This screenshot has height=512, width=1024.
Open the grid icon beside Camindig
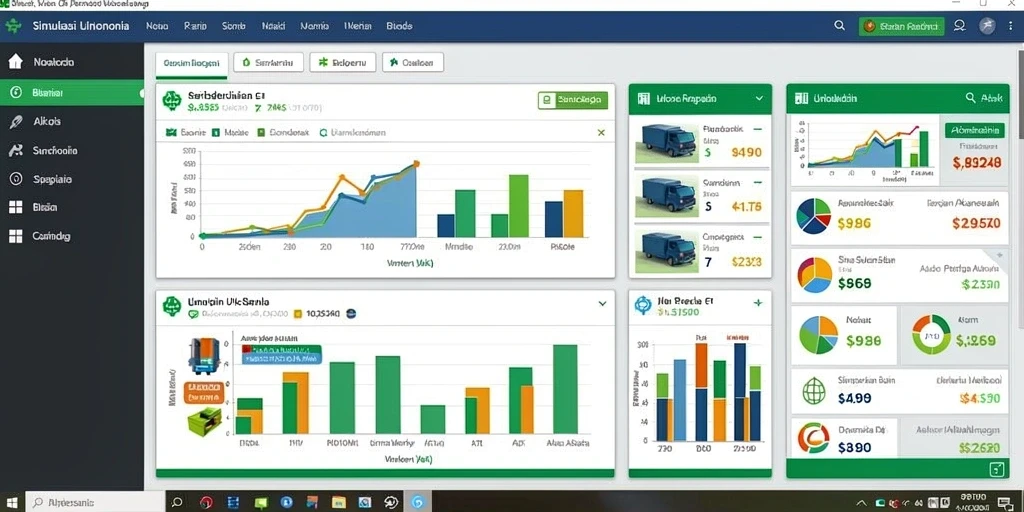click(x=16, y=236)
